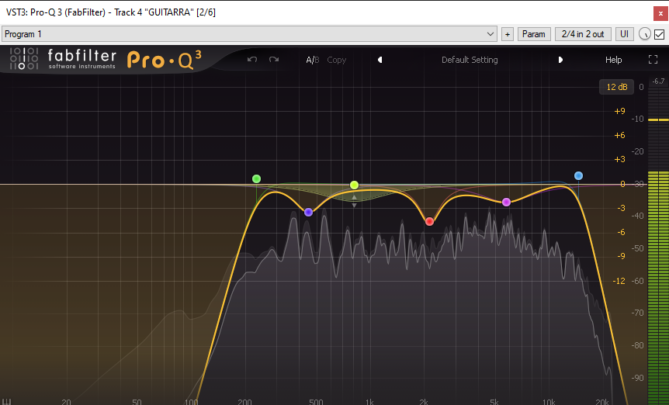Enter full screen mode via corner icon
The height and width of the screenshot is (405, 669).
(x=652, y=60)
